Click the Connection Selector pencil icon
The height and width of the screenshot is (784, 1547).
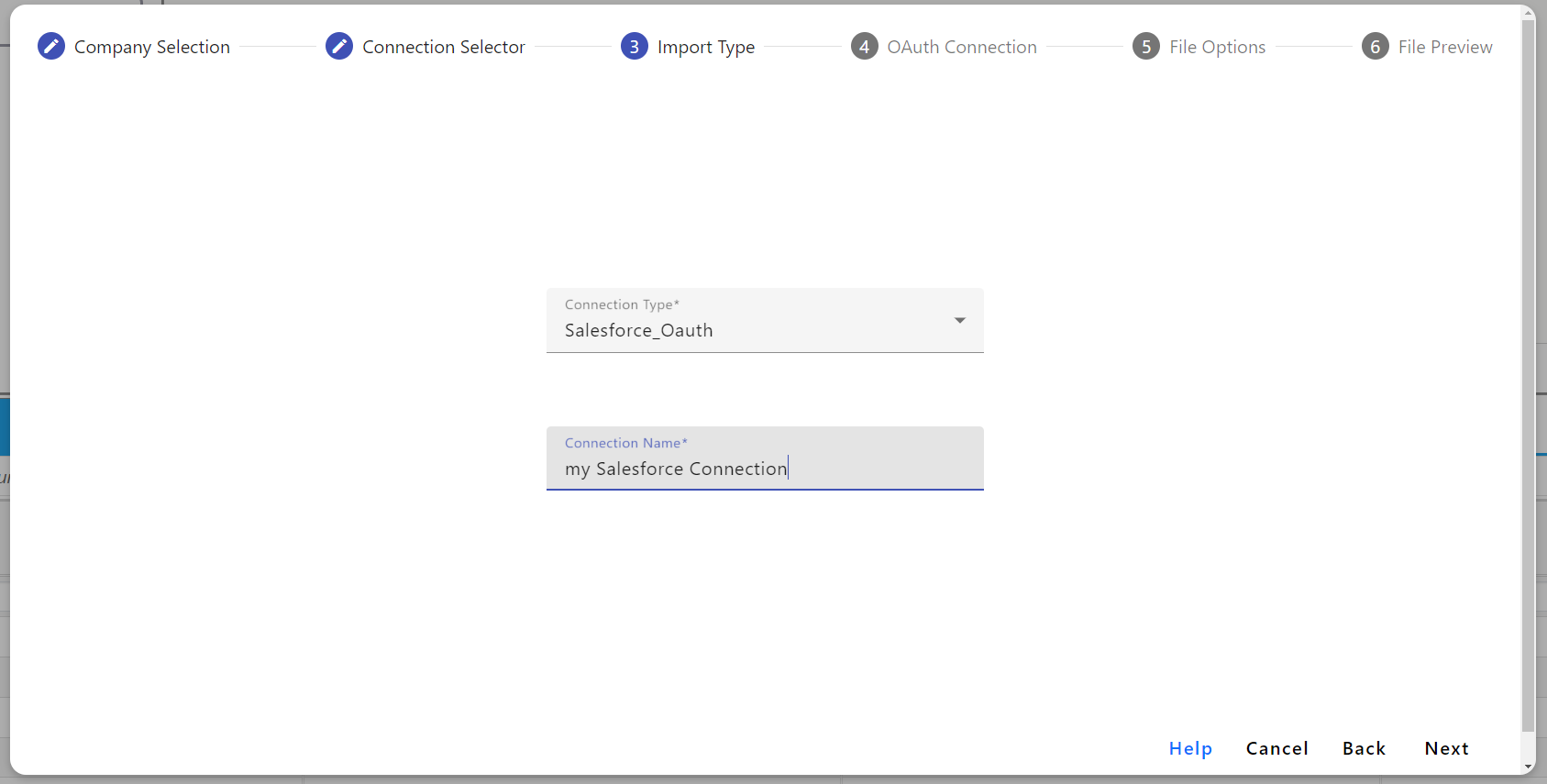(x=339, y=46)
